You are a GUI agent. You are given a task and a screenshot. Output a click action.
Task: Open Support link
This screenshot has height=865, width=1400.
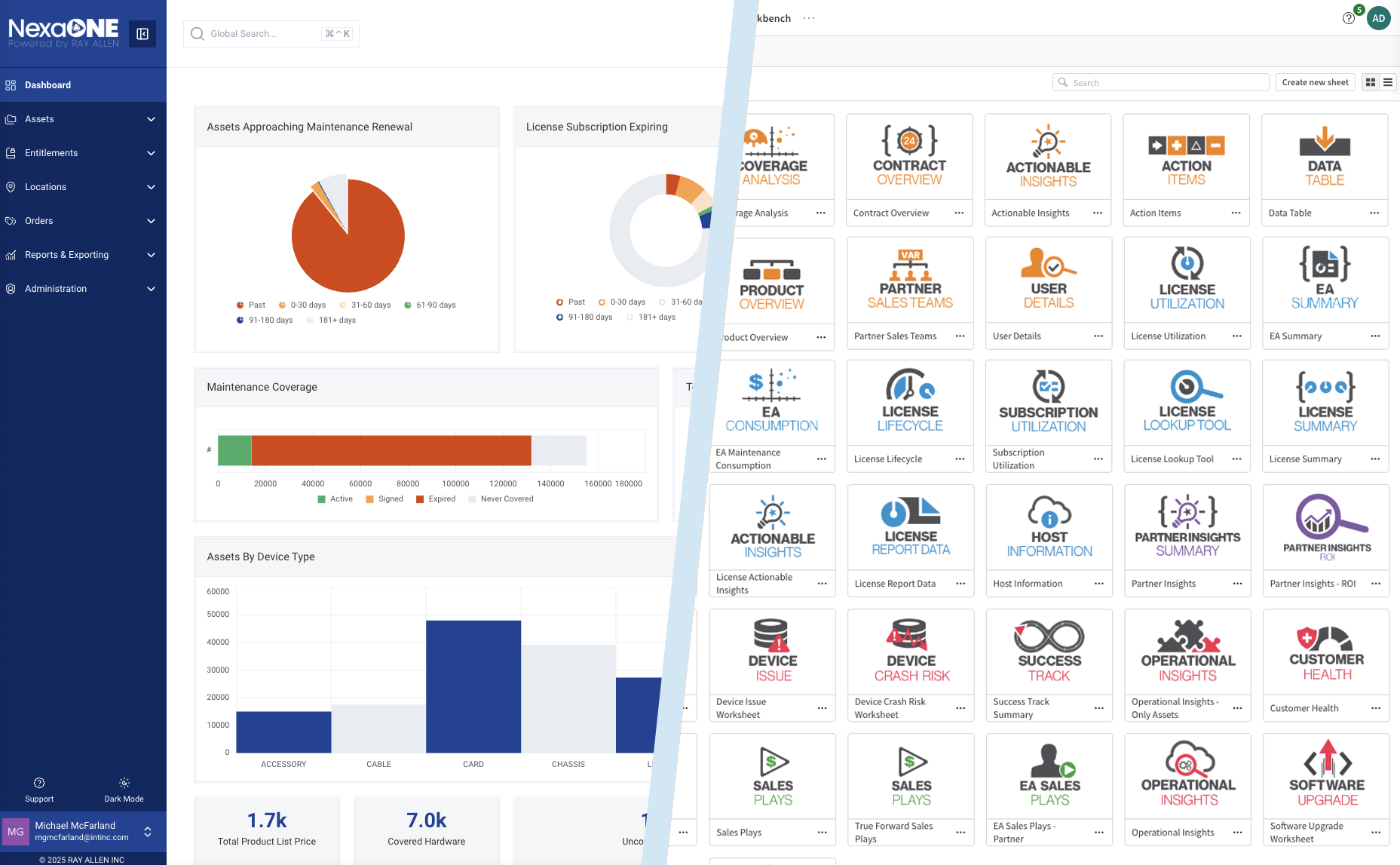click(x=39, y=790)
